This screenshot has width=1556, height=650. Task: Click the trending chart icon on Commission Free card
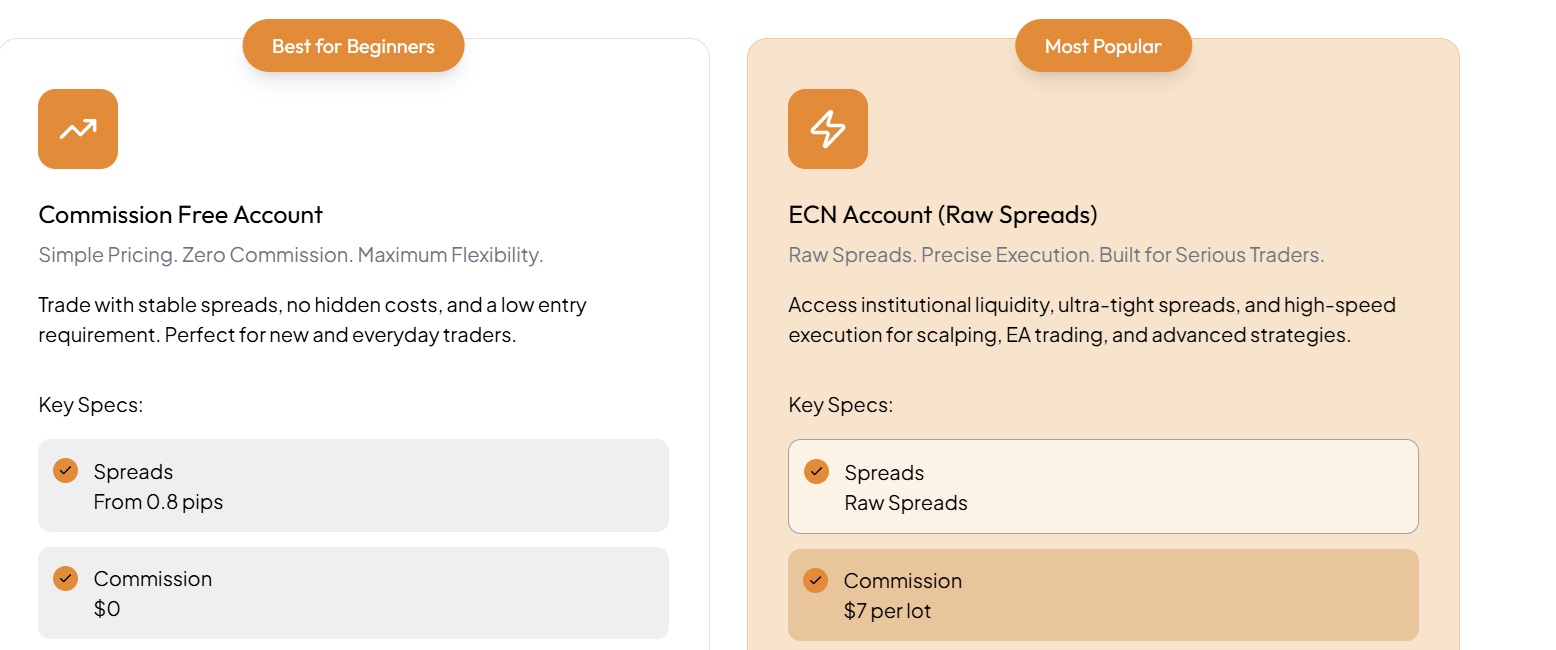coord(78,129)
